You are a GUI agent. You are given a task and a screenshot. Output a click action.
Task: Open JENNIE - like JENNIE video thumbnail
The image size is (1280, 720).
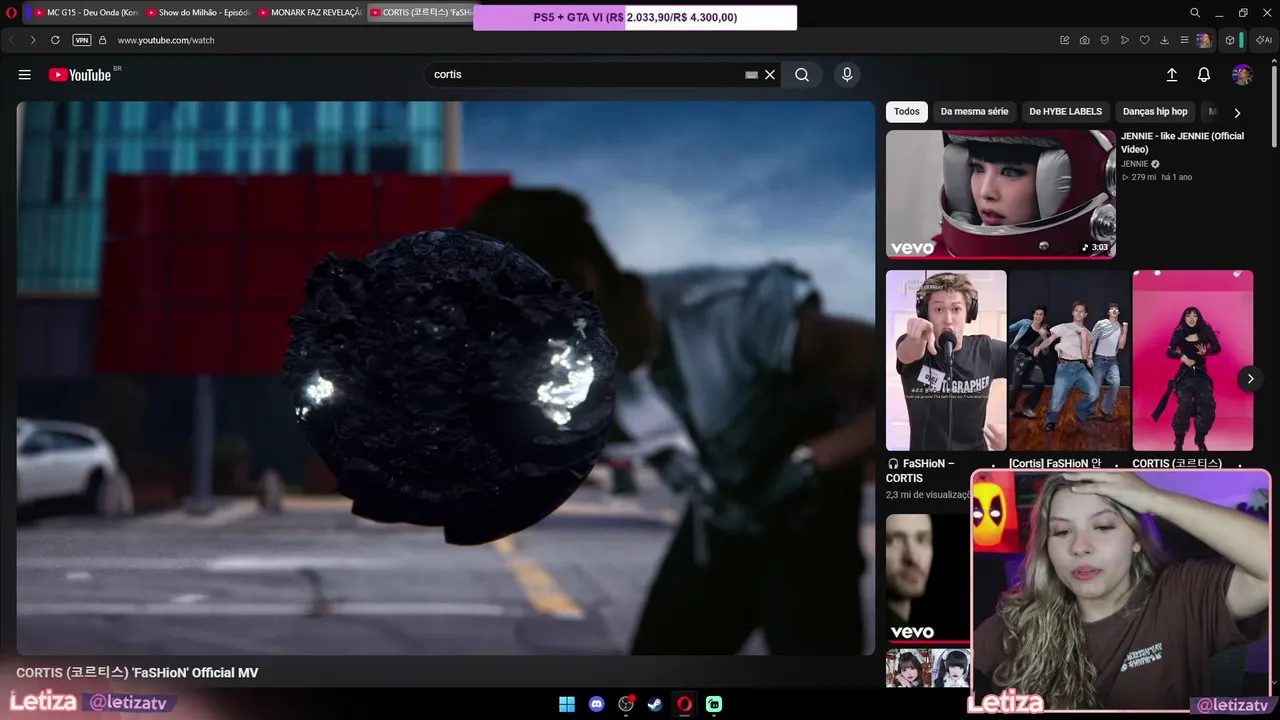tap(1000, 194)
